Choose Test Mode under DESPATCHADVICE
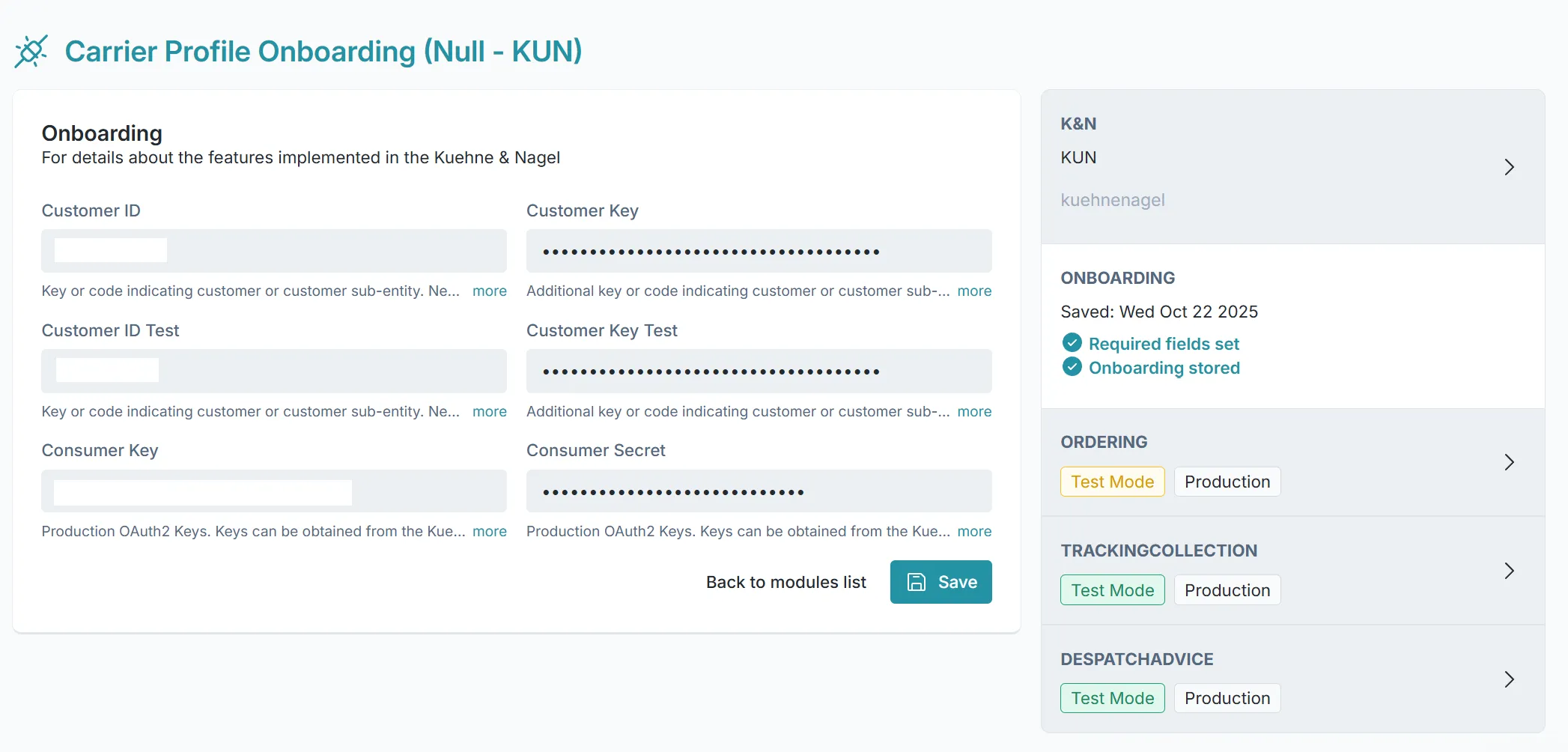The width and height of the screenshot is (1568, 752). 1112,698
